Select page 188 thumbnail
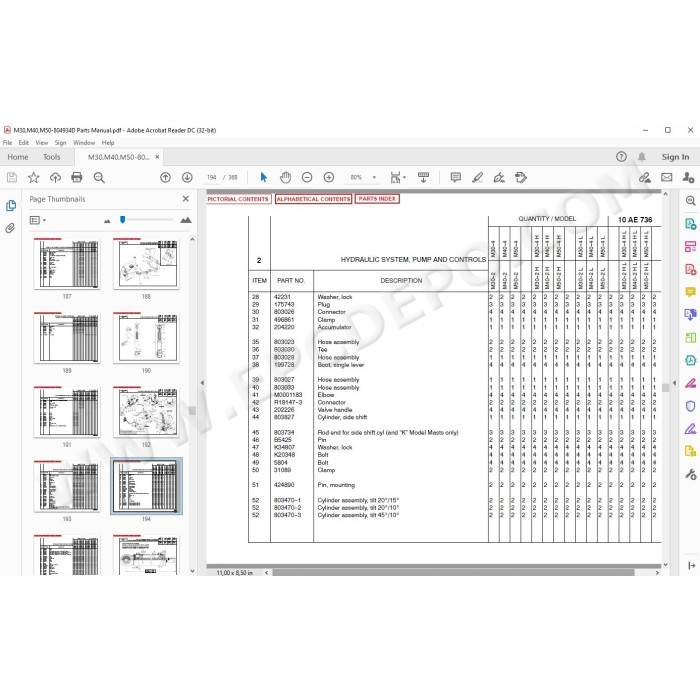The width and height of the screenshot is (700, 700). pyautogui.click(x=146, y=264)
